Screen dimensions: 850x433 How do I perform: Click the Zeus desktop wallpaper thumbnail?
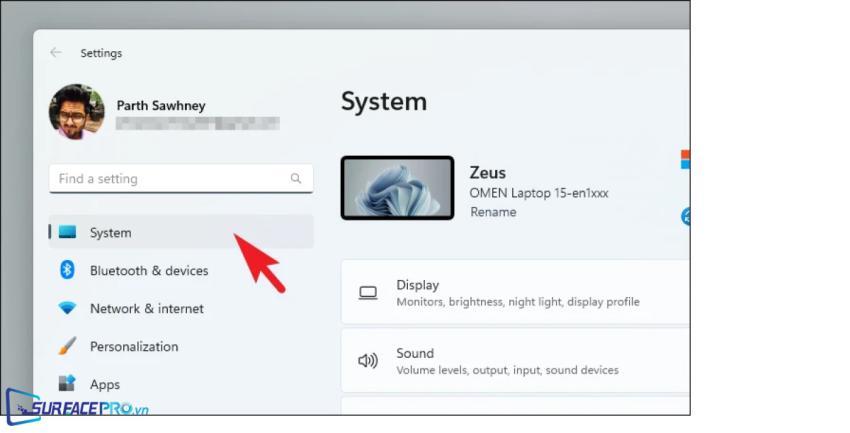397,188
